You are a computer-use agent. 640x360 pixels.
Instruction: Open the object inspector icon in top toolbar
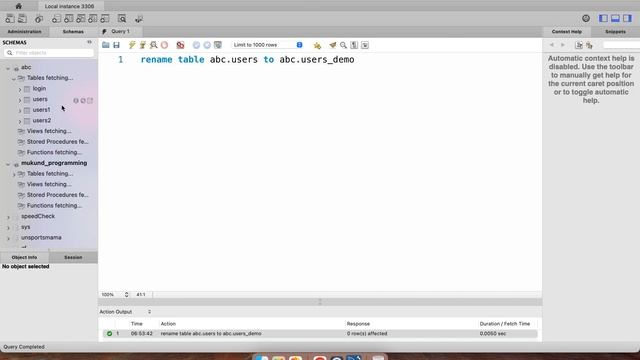[x=39, y=19]
